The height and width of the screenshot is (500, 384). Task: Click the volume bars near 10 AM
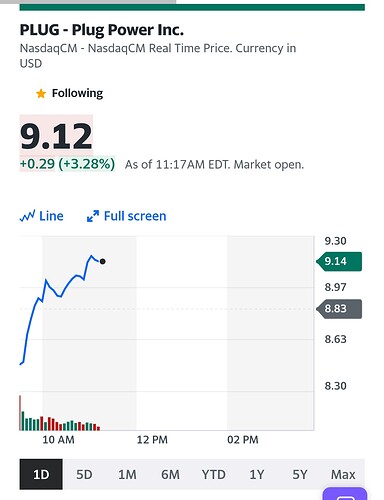point(60,413)
